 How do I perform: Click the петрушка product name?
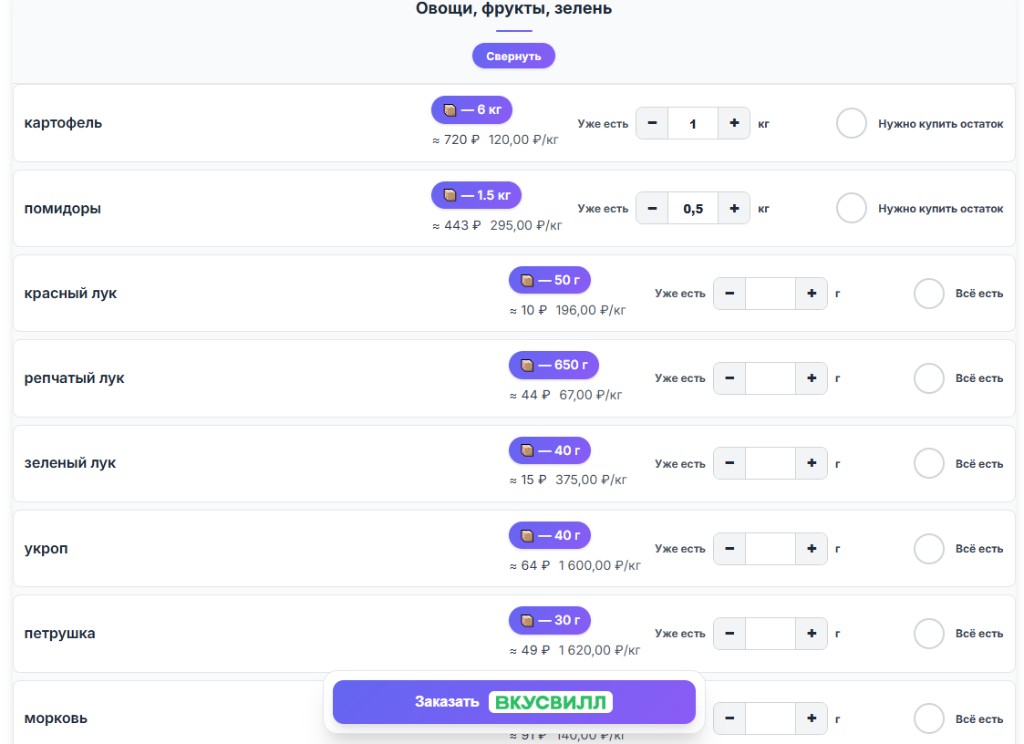coord(60,634)
